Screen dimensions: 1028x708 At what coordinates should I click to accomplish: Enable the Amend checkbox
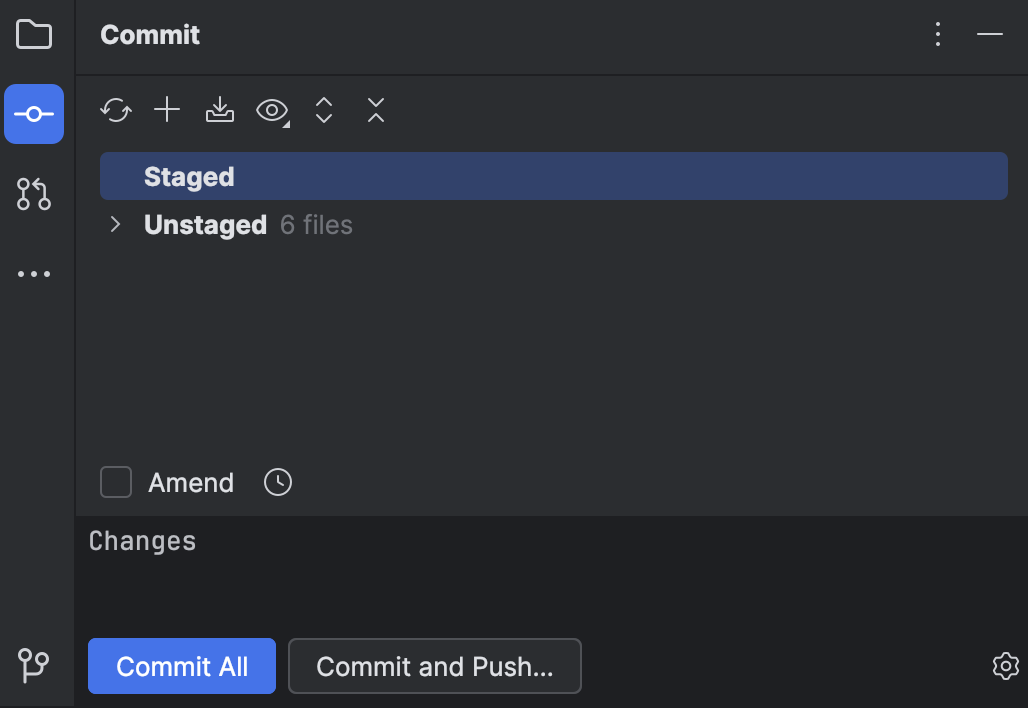click(115, 482)
